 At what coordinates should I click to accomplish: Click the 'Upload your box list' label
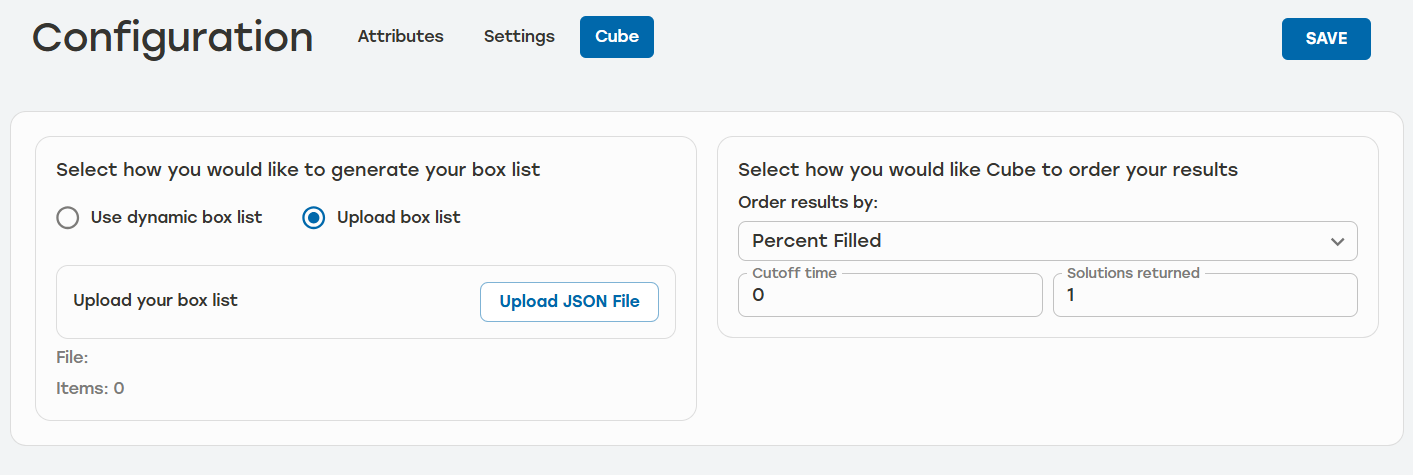point(156,300)
